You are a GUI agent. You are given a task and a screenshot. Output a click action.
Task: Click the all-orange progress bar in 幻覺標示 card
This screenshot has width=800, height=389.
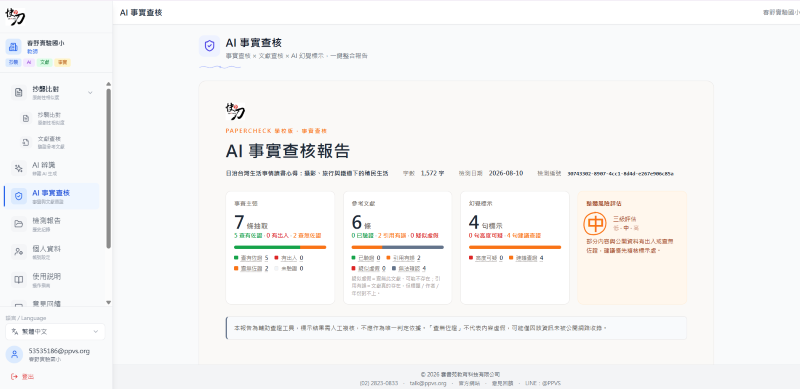pyautogui.click(x=515, y=247)
